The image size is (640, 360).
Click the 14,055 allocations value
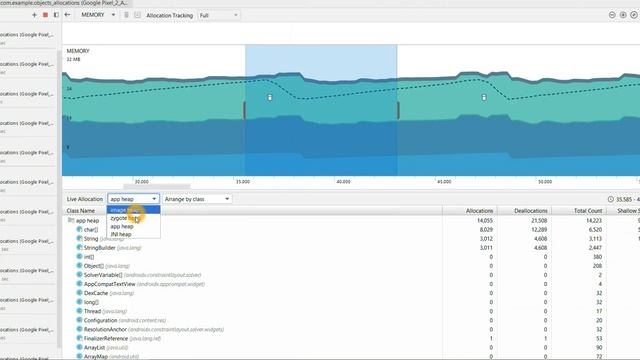coord(484,220)
